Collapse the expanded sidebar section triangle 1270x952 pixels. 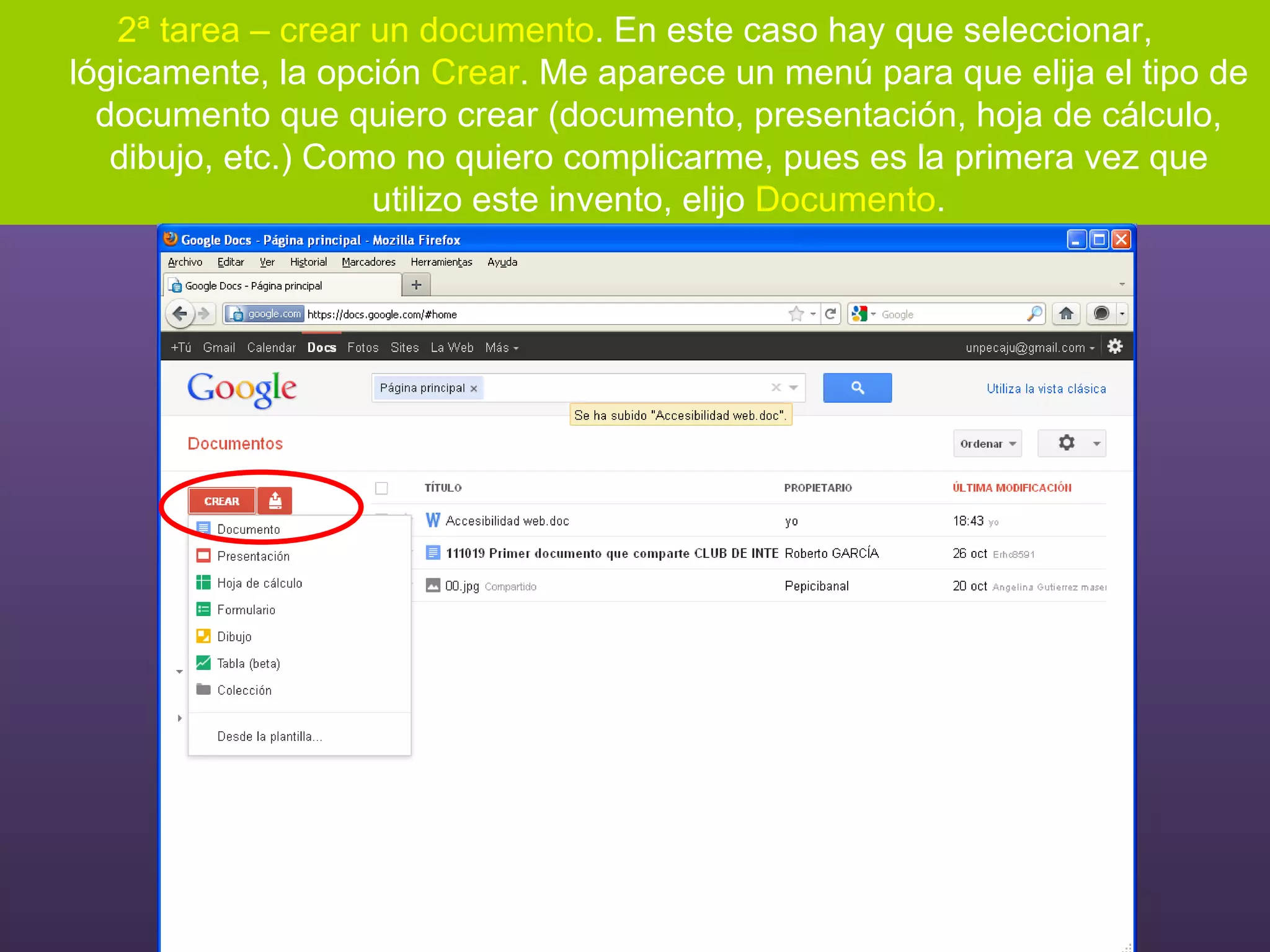tap(179, 672)
